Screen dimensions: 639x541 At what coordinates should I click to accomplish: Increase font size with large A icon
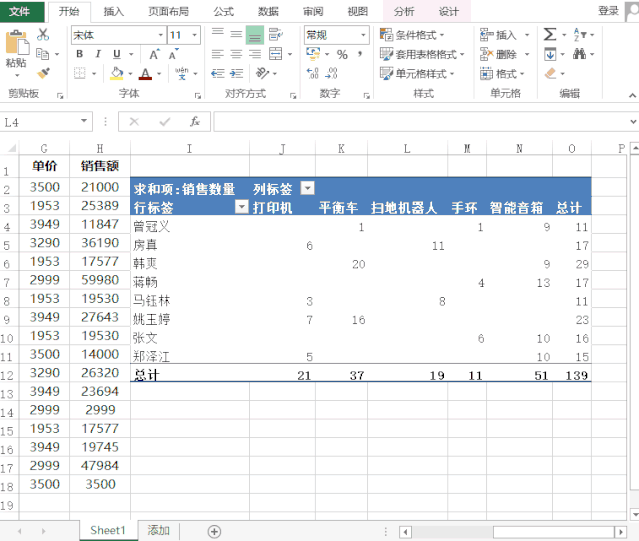tap(154, 54)
